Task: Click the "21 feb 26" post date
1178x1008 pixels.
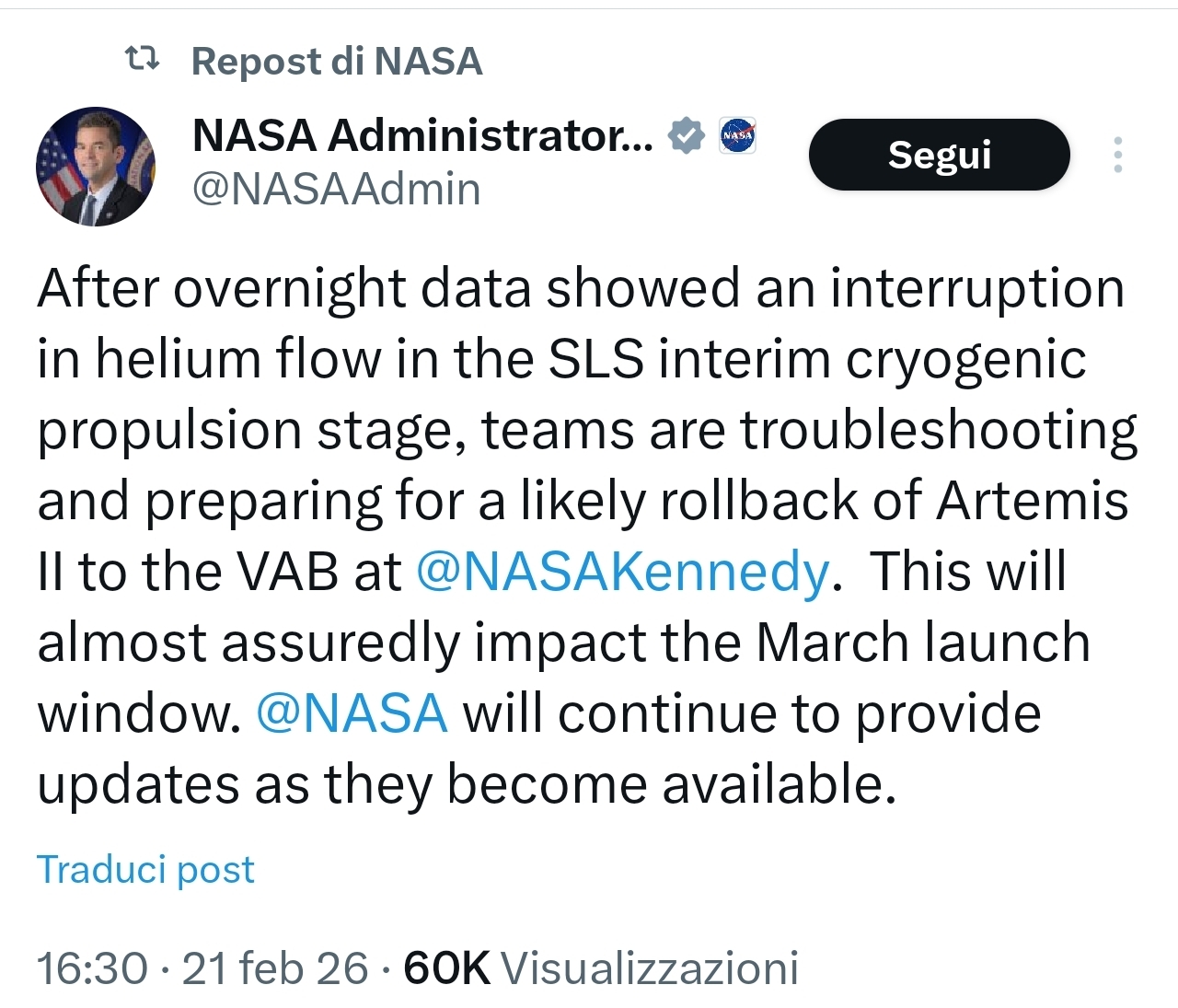Action: [275, 968]
